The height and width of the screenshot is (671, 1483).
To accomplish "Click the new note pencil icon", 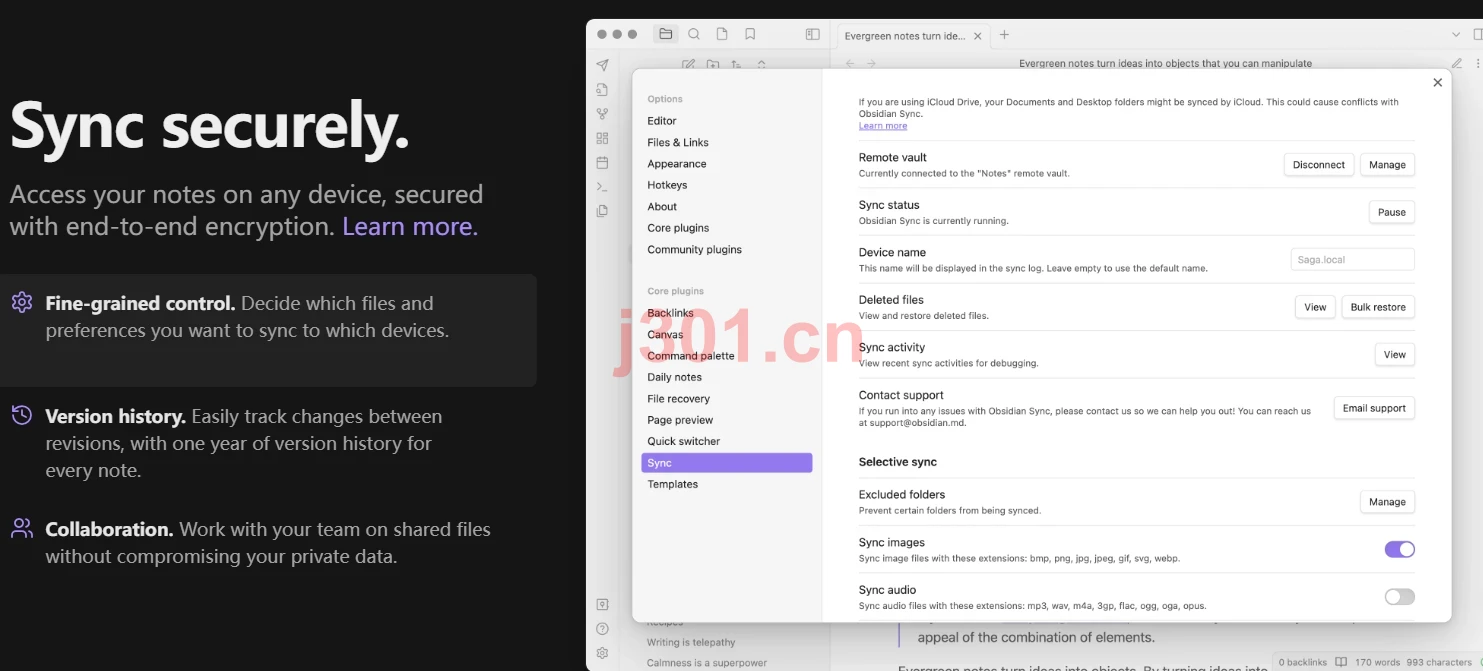I will 688,64.
